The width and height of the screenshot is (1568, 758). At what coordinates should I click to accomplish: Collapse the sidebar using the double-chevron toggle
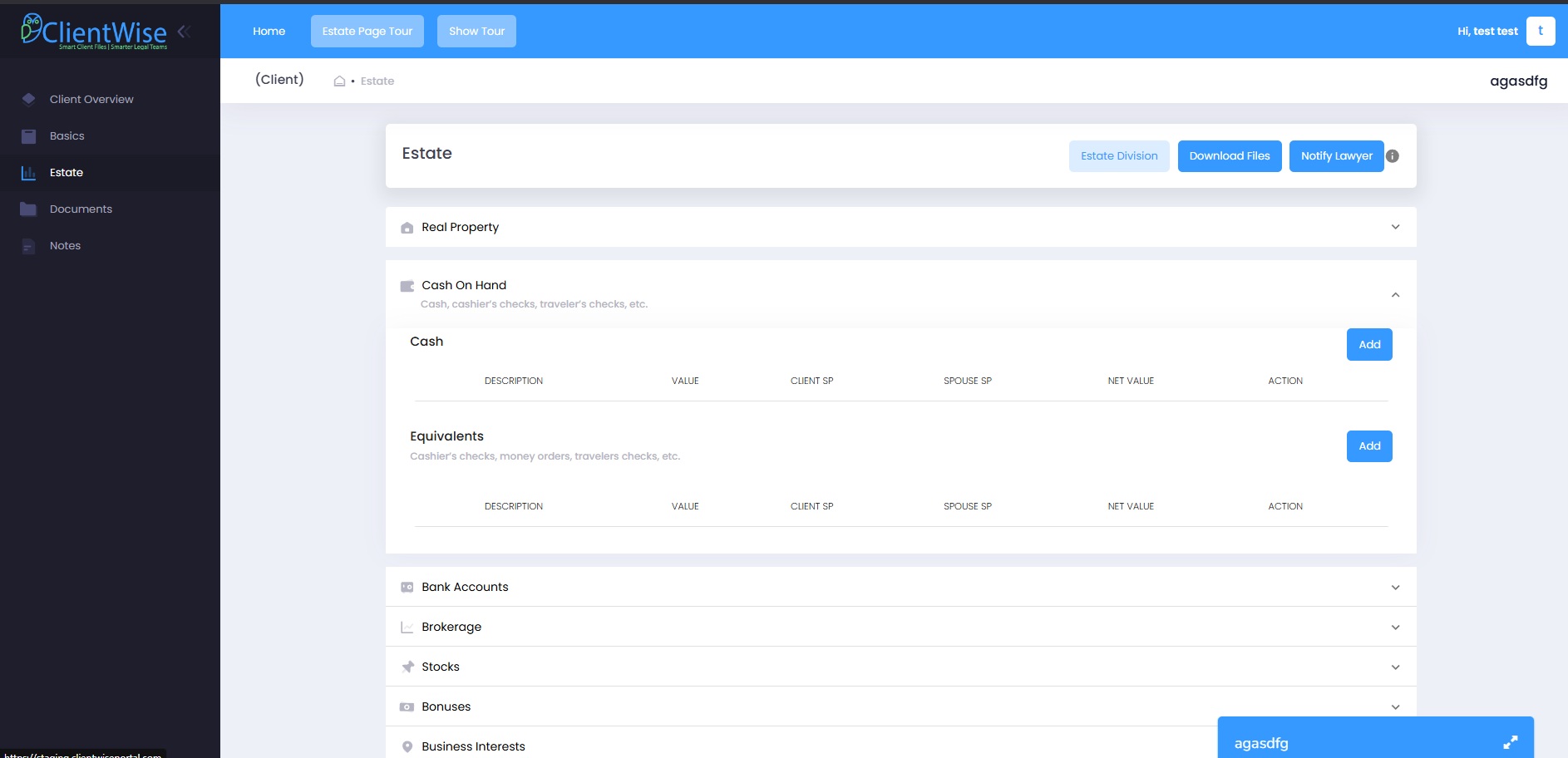pos(185,31)
